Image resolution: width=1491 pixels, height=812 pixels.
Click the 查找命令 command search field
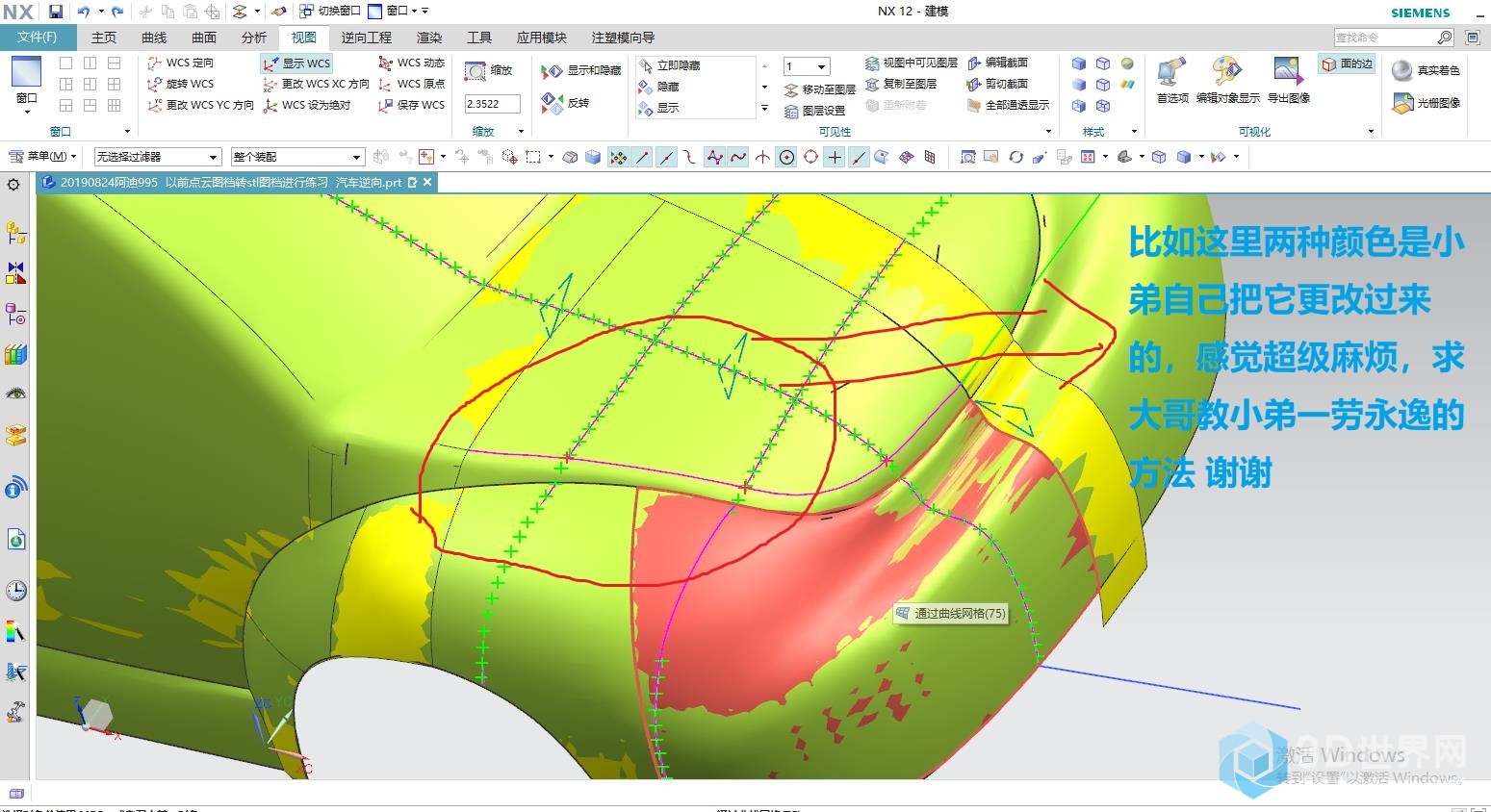coord(1394,38)
